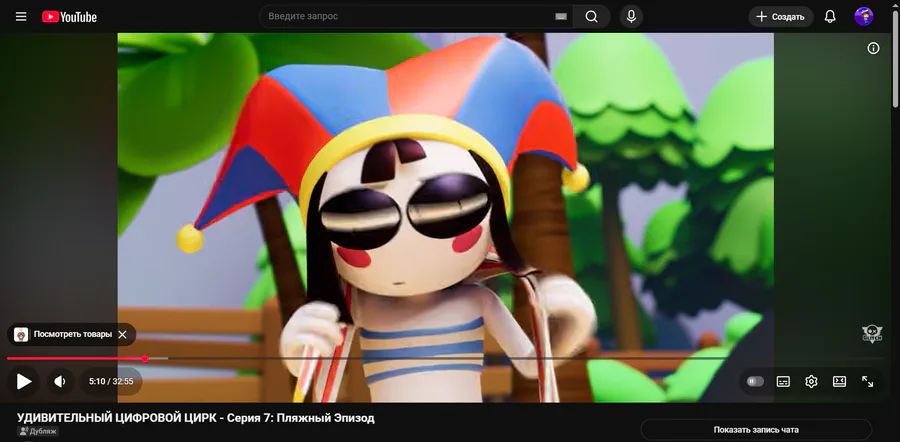
Task: Click the magnifier search button
Action: pyautogui.click(x=591, y=17)
